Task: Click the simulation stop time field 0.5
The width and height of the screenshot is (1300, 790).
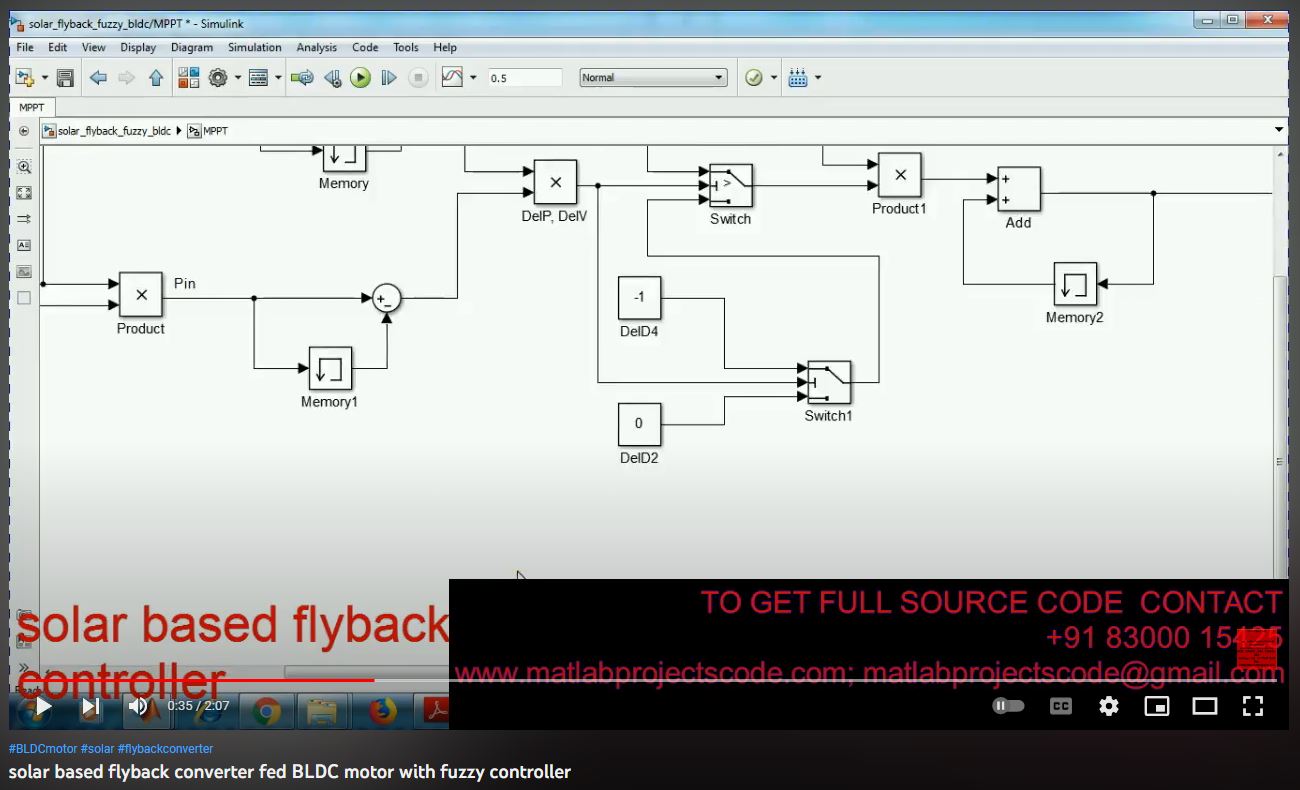Action: (x=525, y=78)
